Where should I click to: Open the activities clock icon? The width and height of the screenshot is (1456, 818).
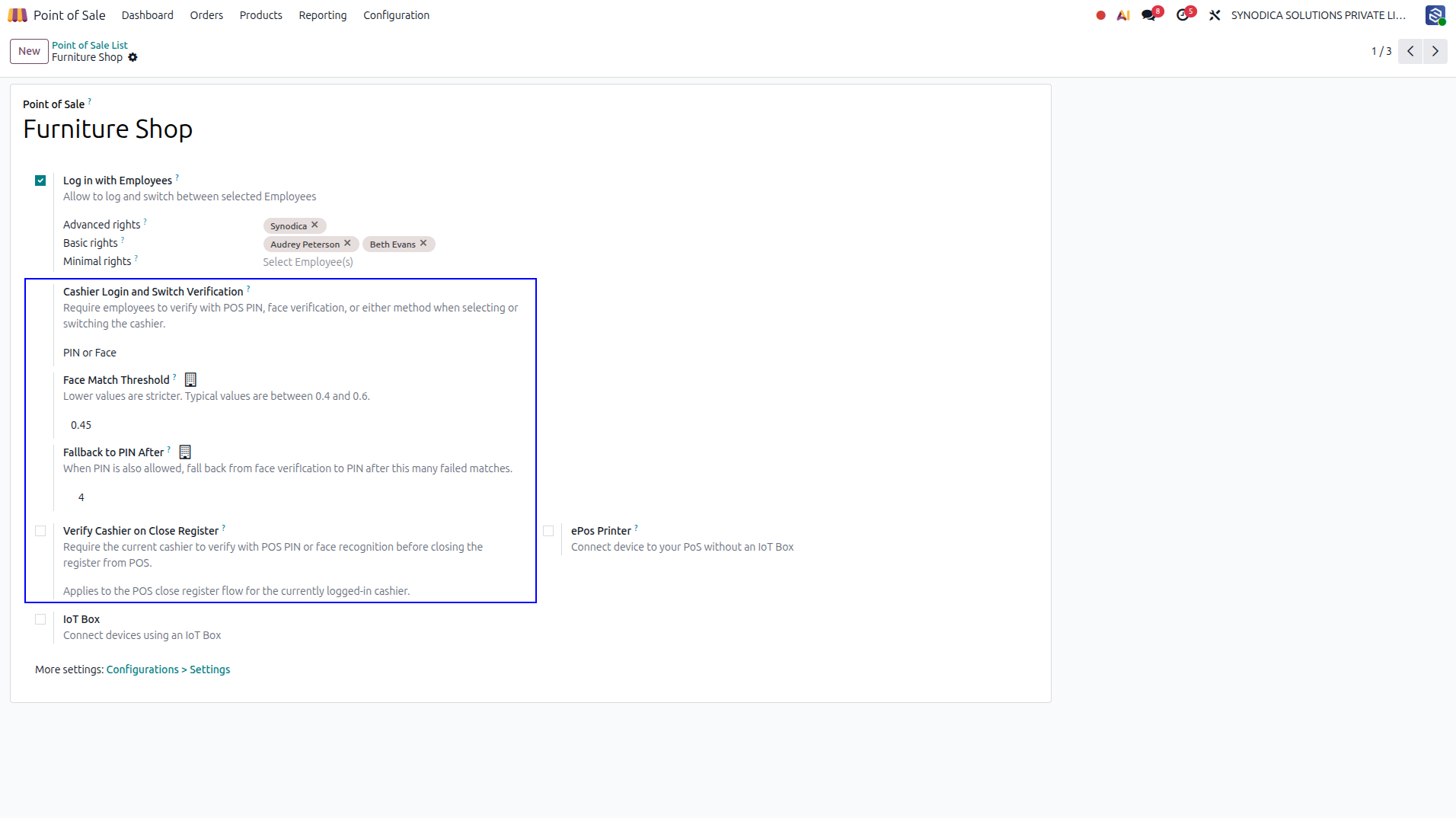[x=1182, y=15]
